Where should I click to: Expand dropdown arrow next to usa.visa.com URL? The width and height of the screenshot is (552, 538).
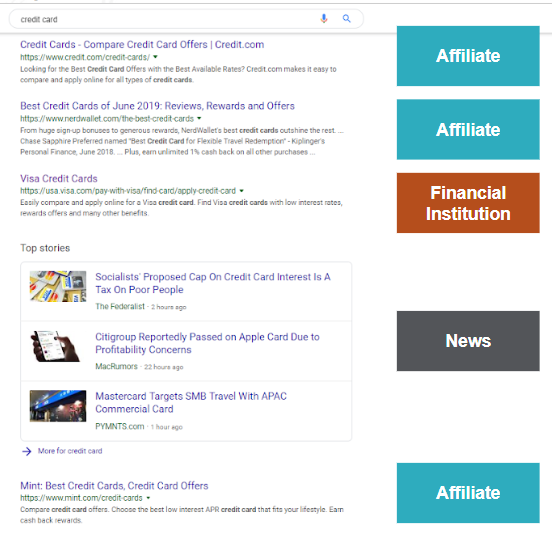242,191
